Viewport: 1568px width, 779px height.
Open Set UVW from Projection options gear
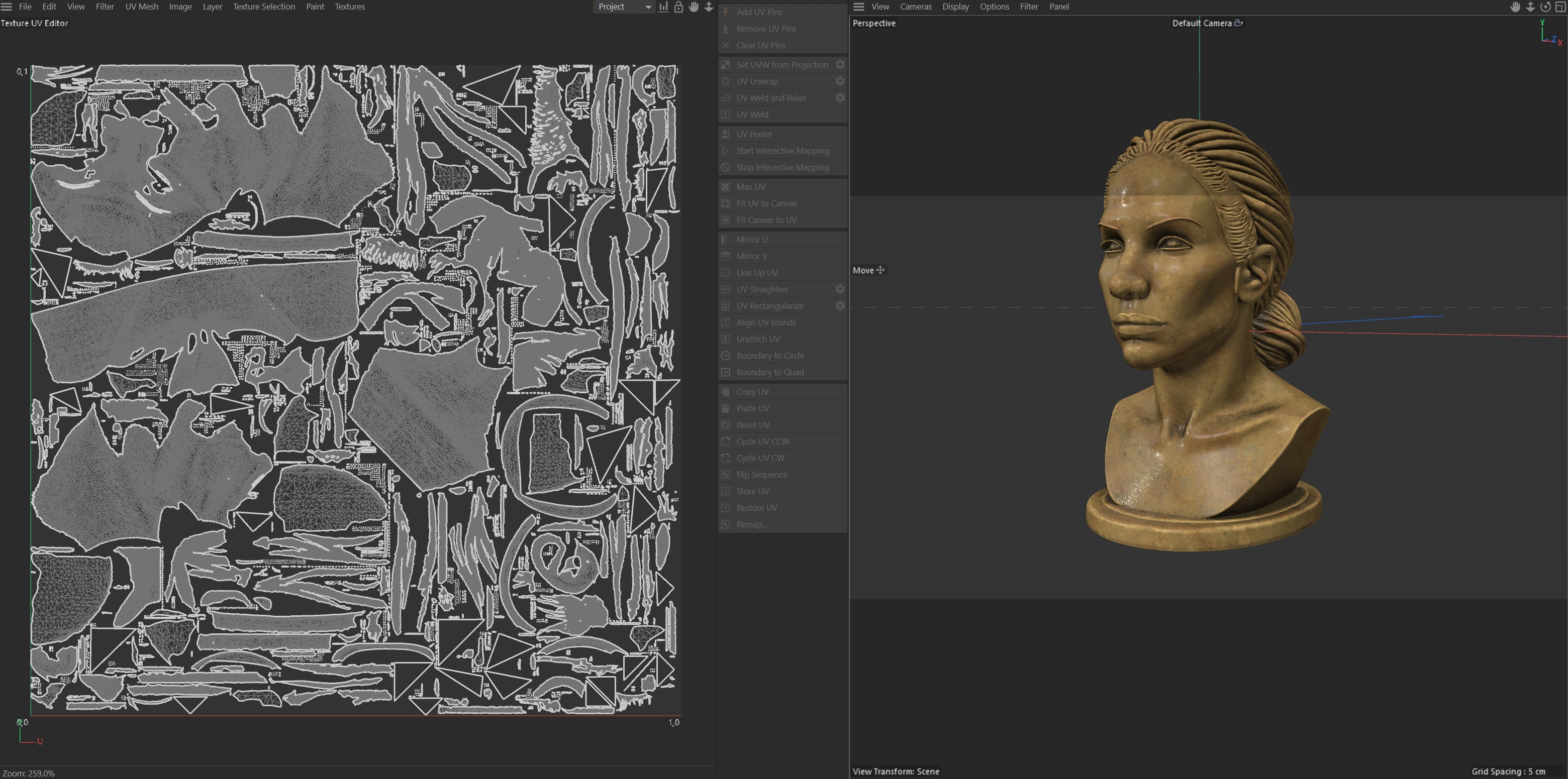(840, 64)
